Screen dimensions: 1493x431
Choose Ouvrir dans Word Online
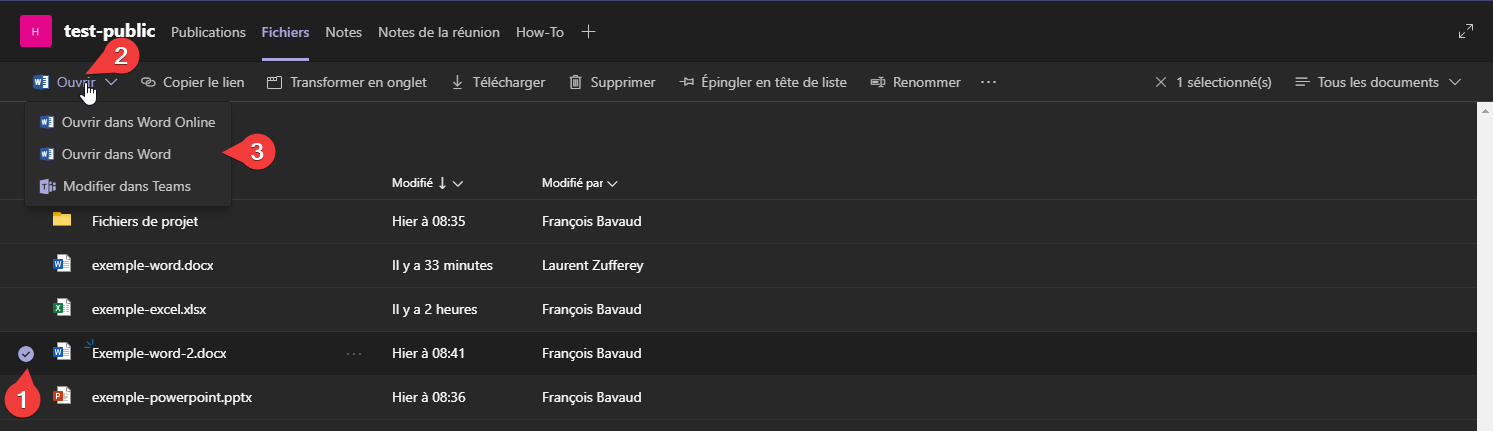138,122
